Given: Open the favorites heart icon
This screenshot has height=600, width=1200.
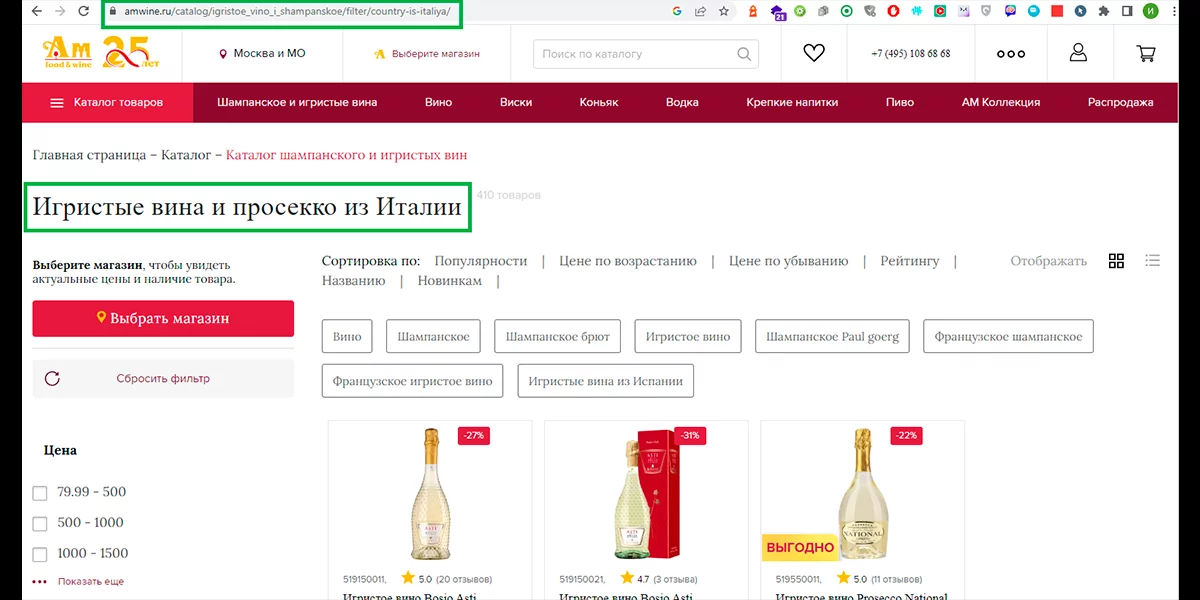Looking at the screenshot, I should tap(814, 53).
